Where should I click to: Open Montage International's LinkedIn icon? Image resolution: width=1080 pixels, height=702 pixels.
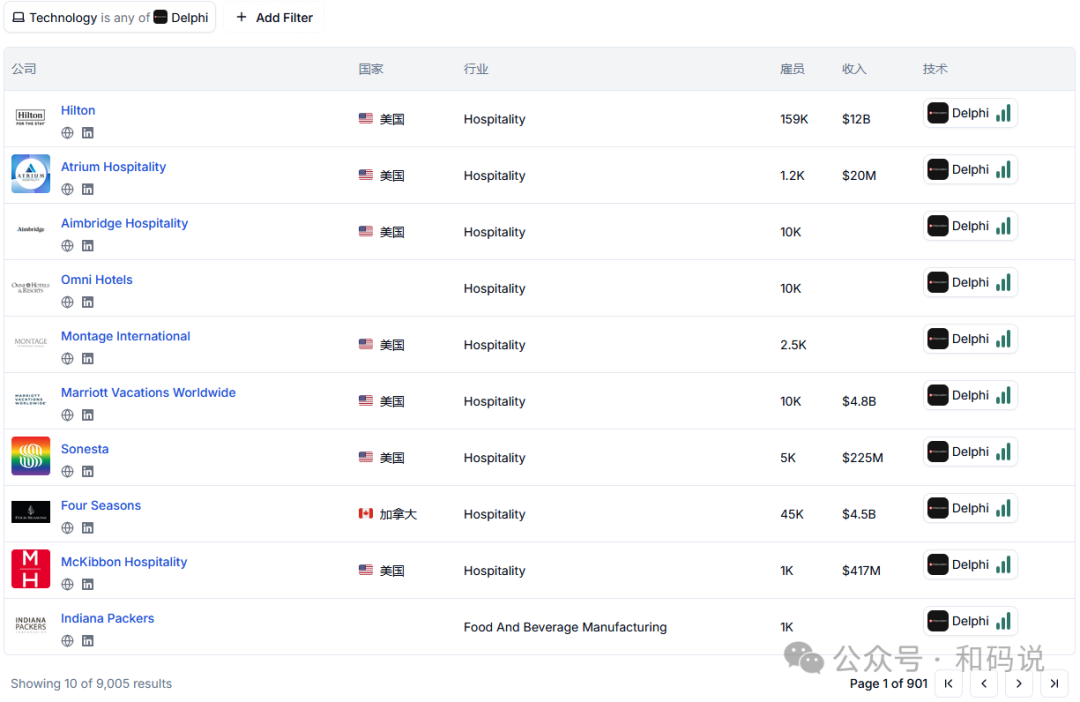pyautogui.click(x=87, y=359)
